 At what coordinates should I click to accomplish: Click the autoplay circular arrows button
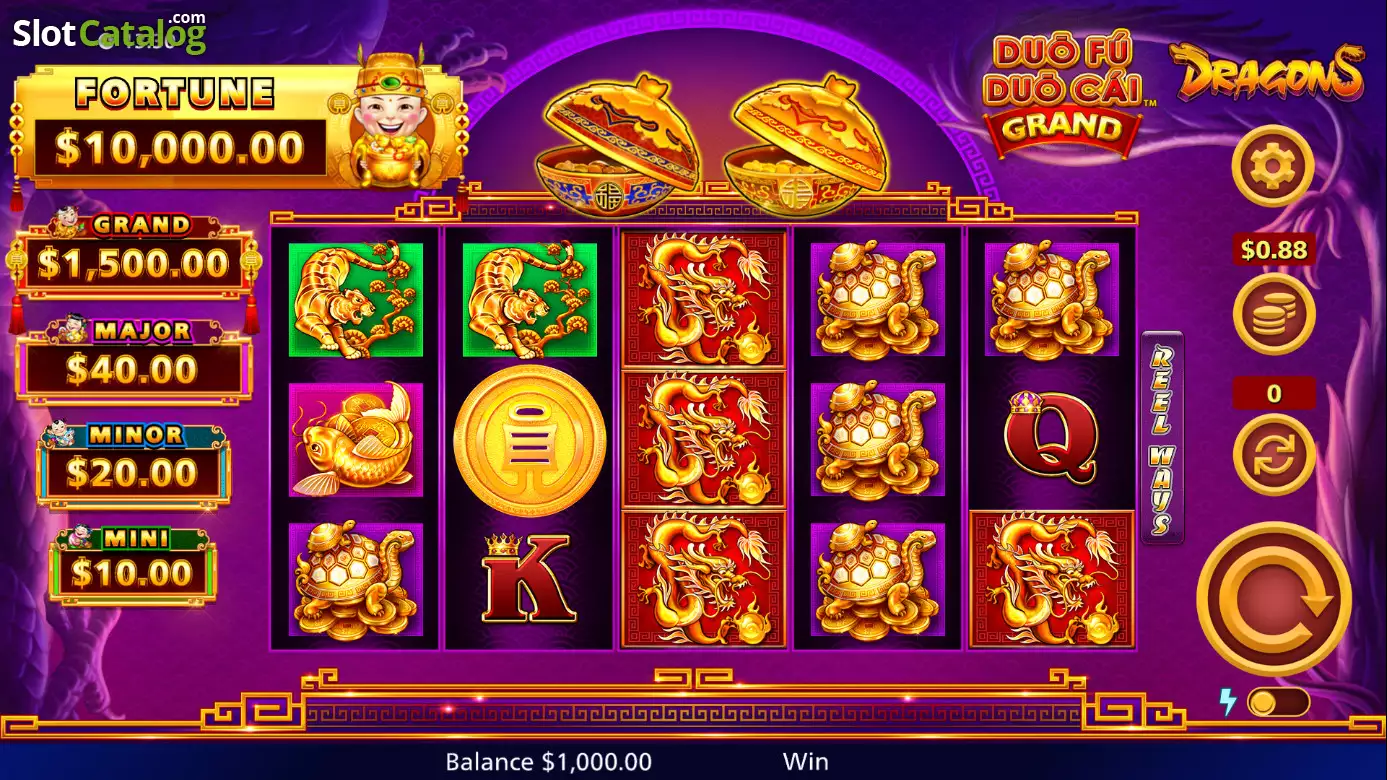point(1273,454)
